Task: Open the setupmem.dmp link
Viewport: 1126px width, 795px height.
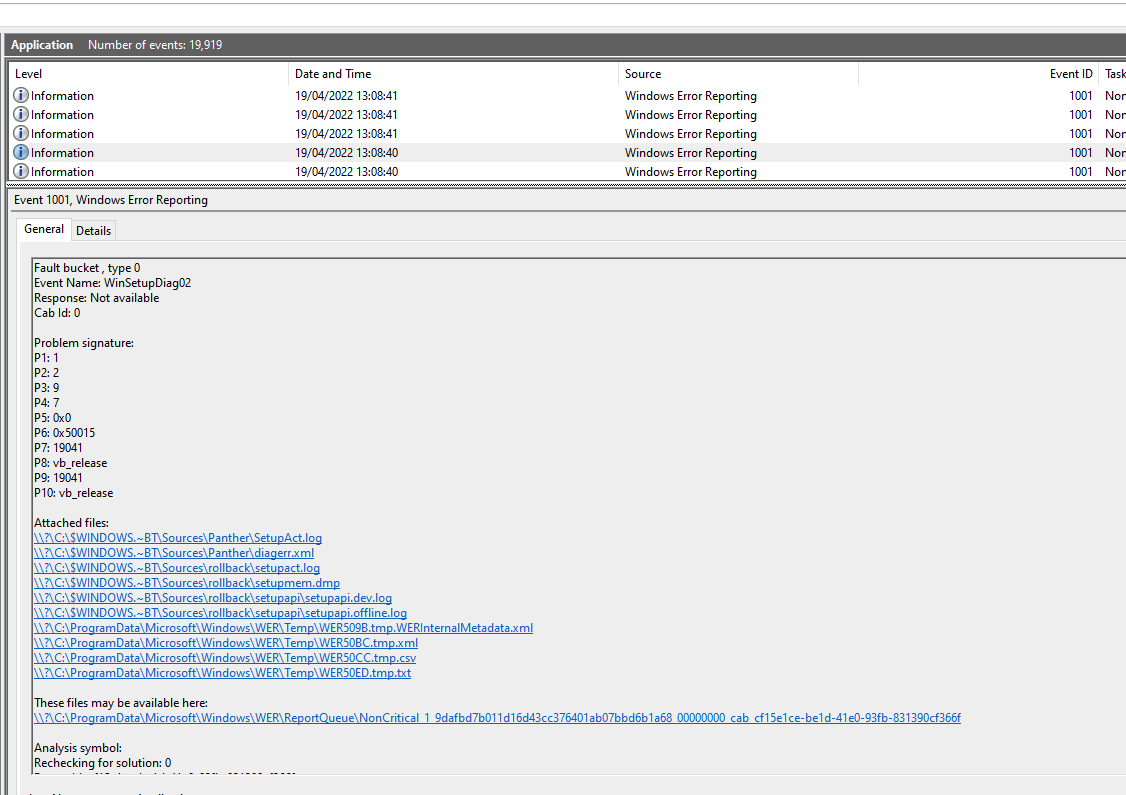Action: click(186, 582)
